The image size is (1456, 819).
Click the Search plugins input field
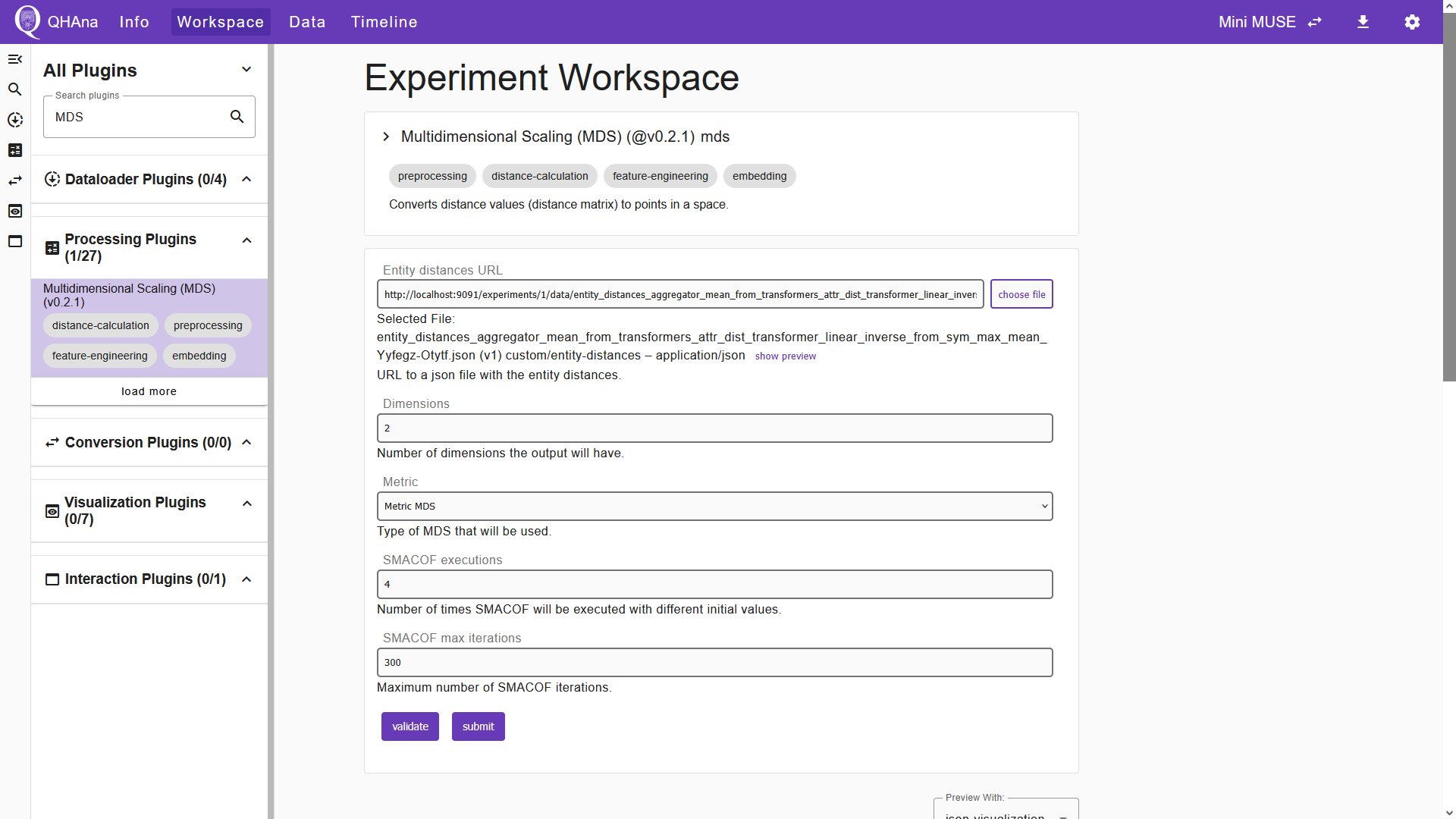click(x=136, y=117)
